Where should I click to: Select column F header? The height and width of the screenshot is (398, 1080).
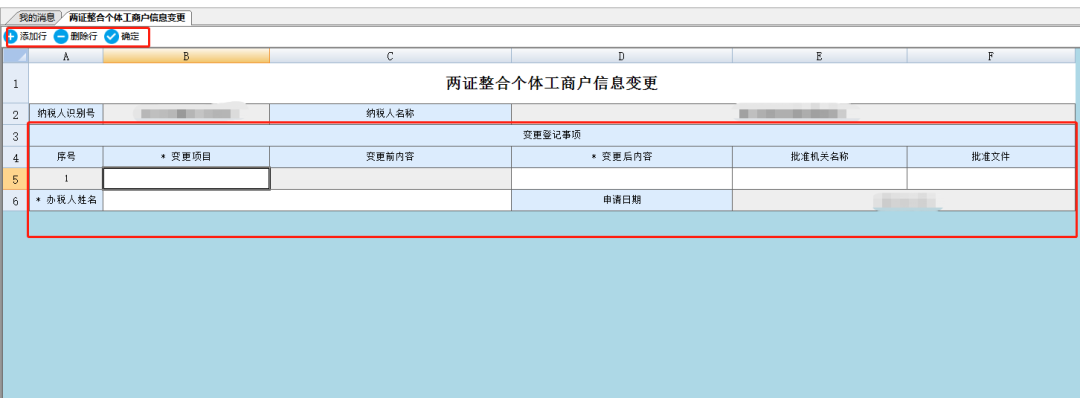pos(990,56)
